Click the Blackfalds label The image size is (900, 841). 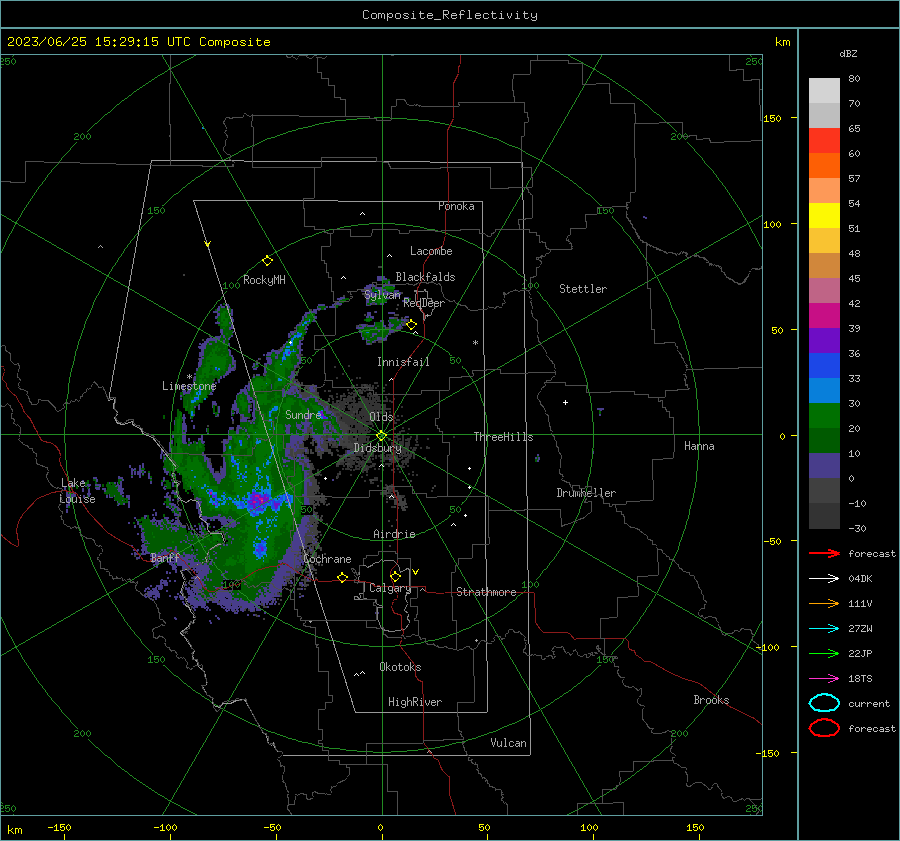[x=425, y=277]
